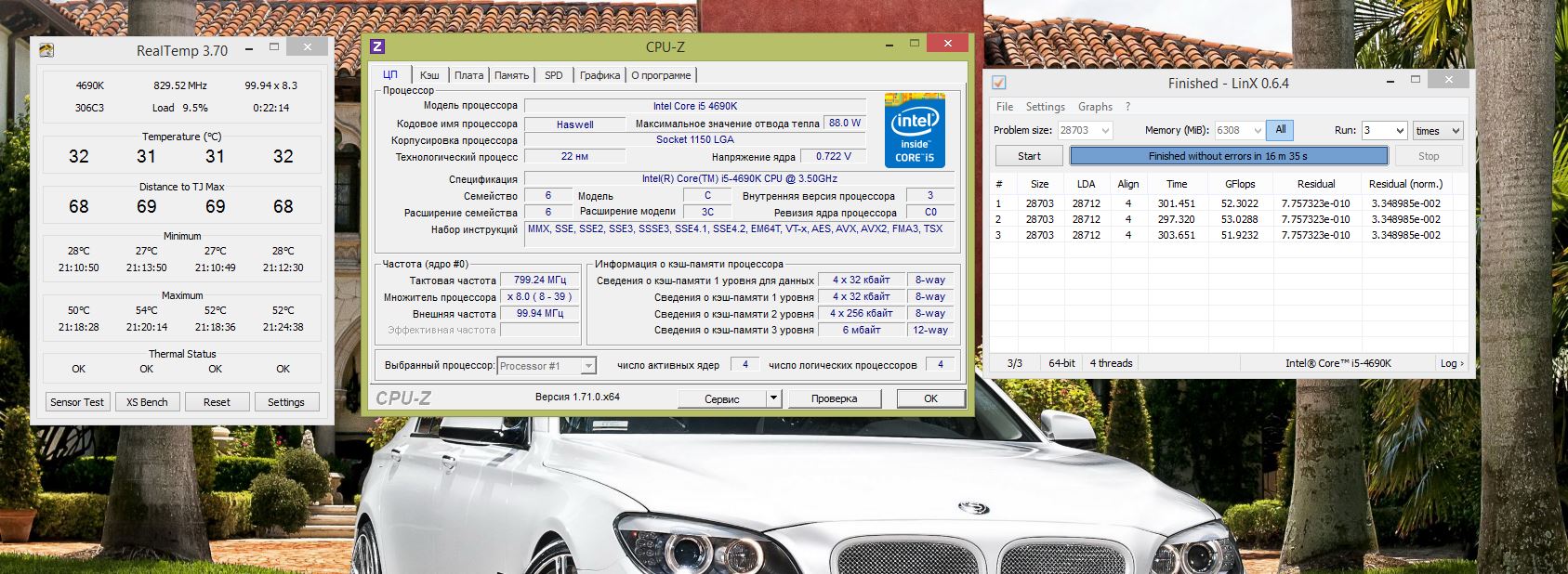Open Settings button in RealTemp
The width and height of the screenshot is (1568, 574).
coord(286,402)
